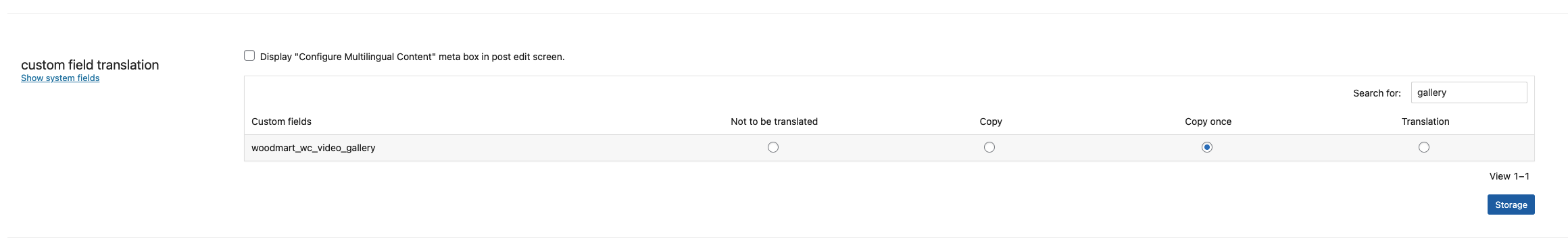The width and height of the screenshot is (1568, 243).
Task: Click the Copy once column header
Action: coord(1208,122)
